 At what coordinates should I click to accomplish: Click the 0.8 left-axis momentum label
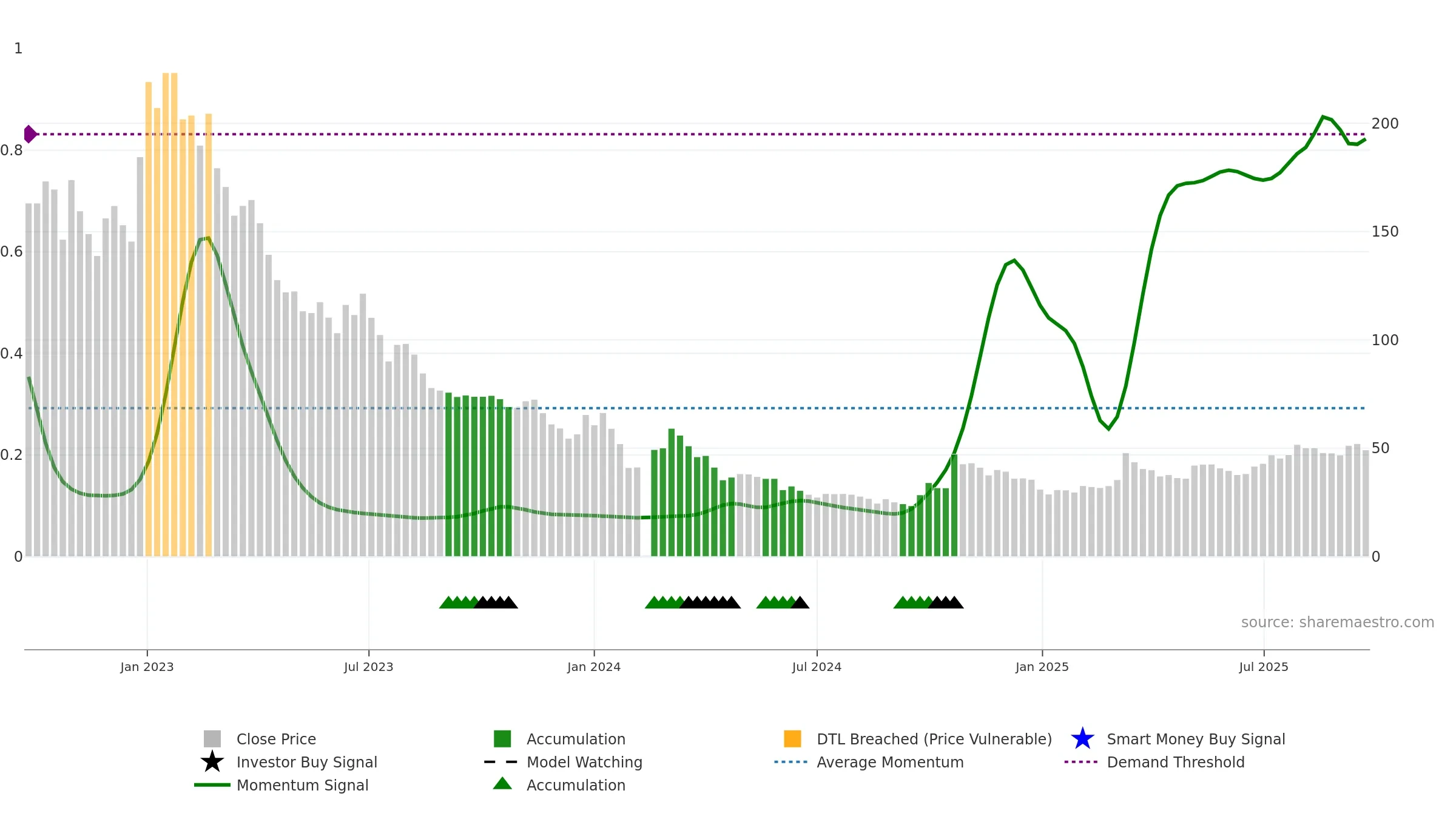[12, 150]
